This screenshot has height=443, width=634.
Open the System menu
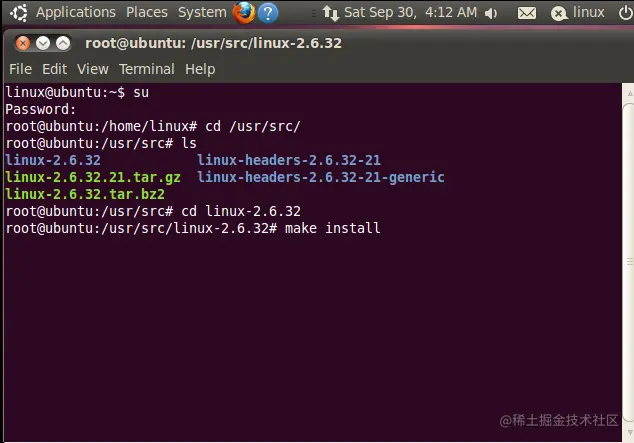[202, 12]
